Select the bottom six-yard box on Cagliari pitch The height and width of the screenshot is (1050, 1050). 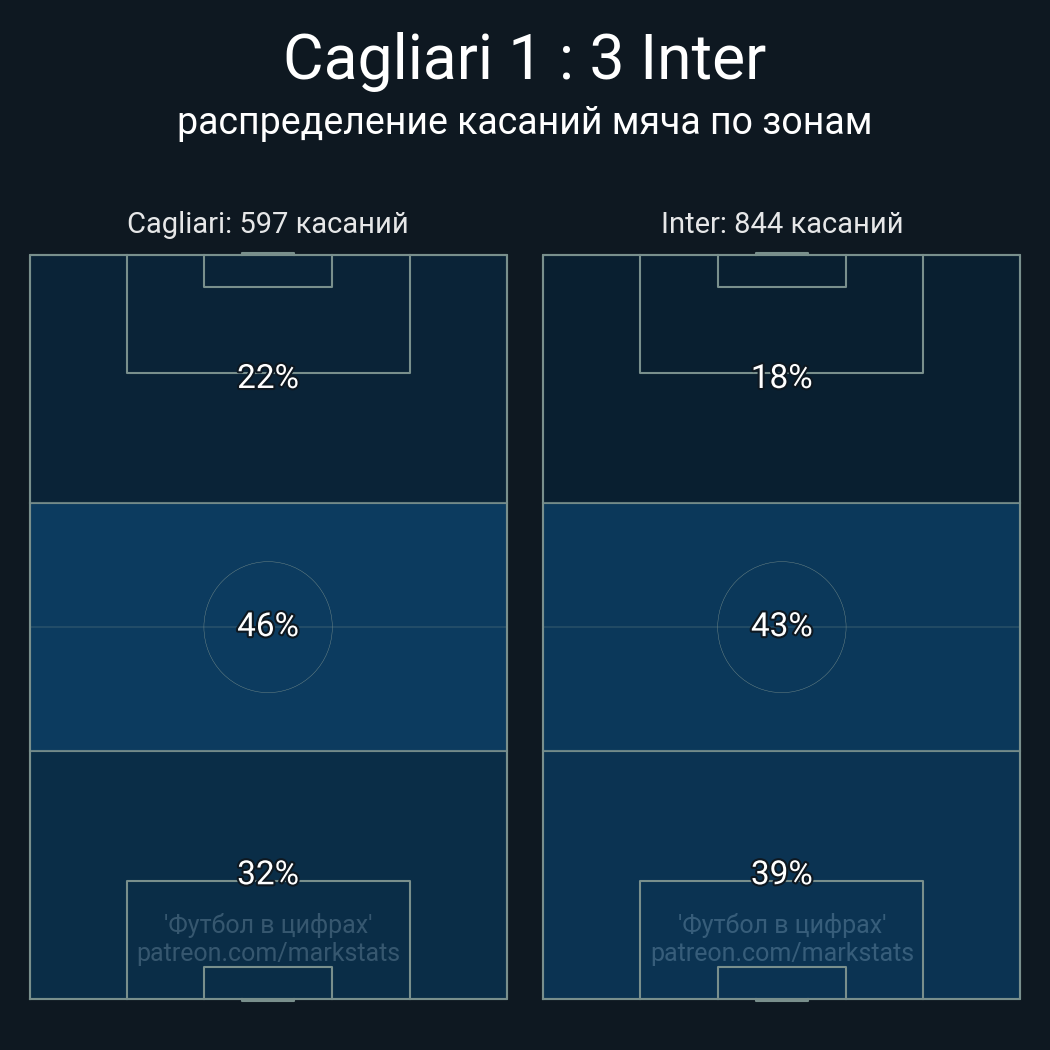(268, 982)
